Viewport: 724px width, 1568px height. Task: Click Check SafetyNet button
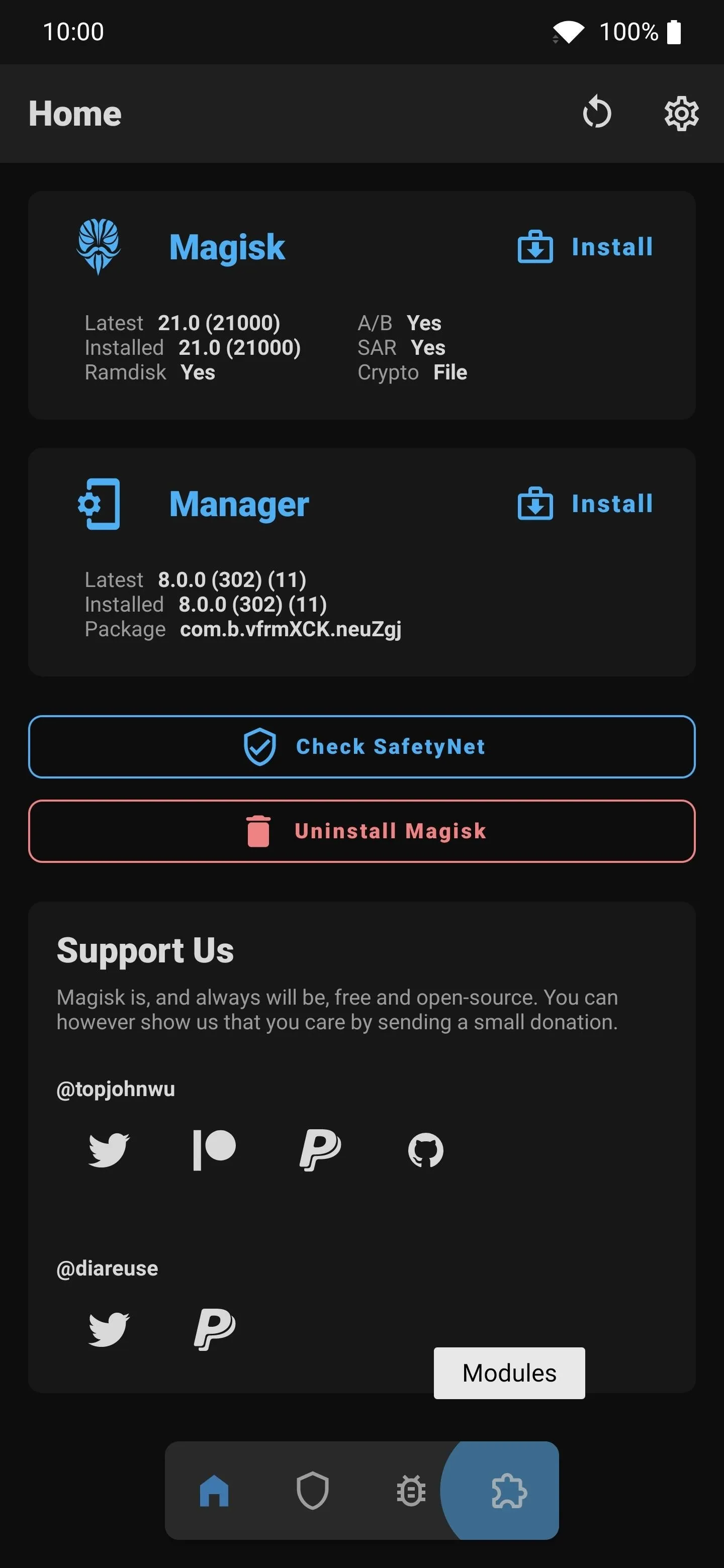[x=361, y=746]
